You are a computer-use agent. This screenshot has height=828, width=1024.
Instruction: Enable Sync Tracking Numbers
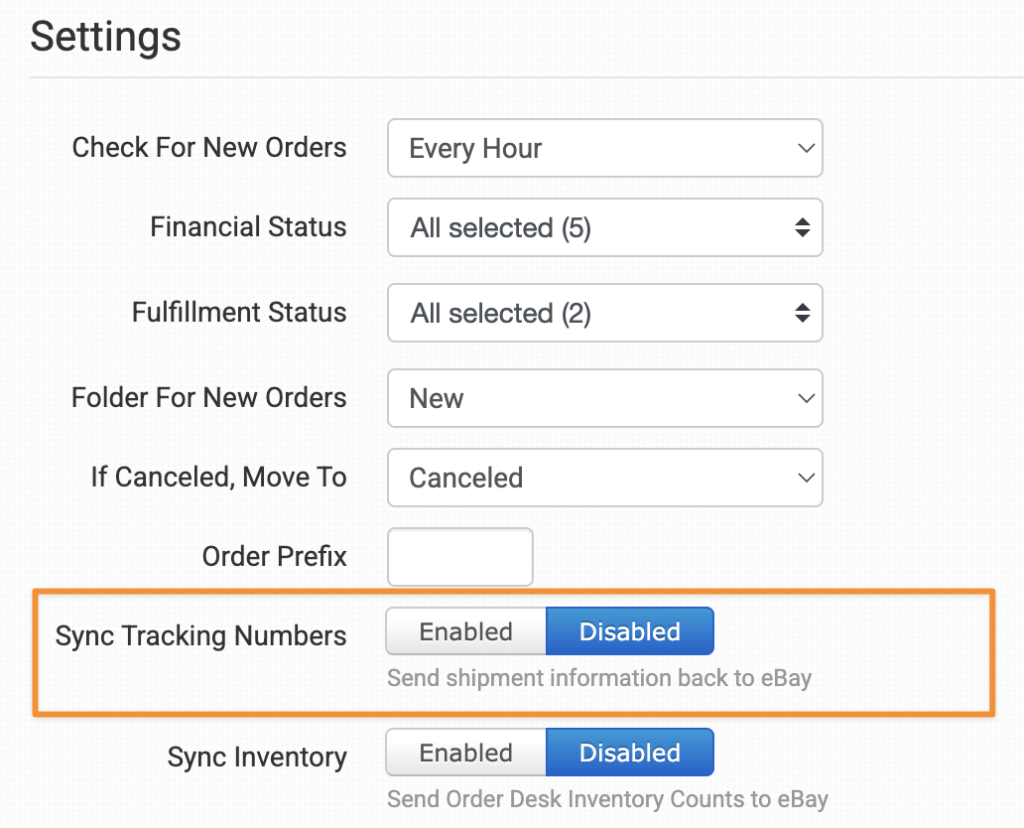click(x=466, y=632)
